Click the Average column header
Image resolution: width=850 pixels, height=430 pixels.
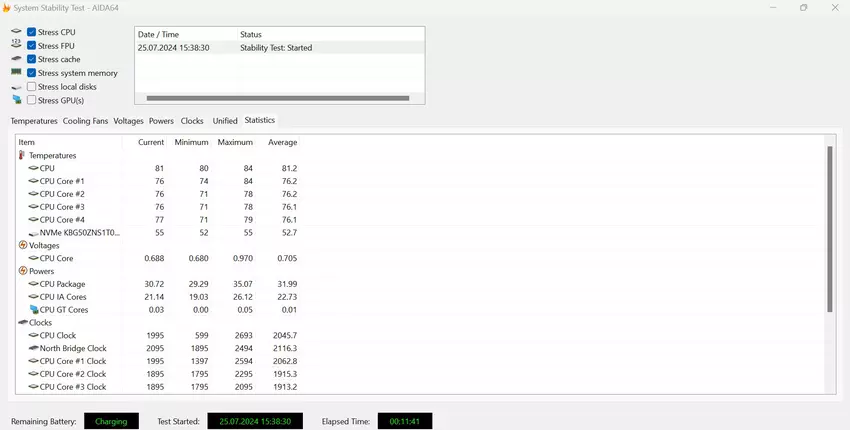[282, 142]
